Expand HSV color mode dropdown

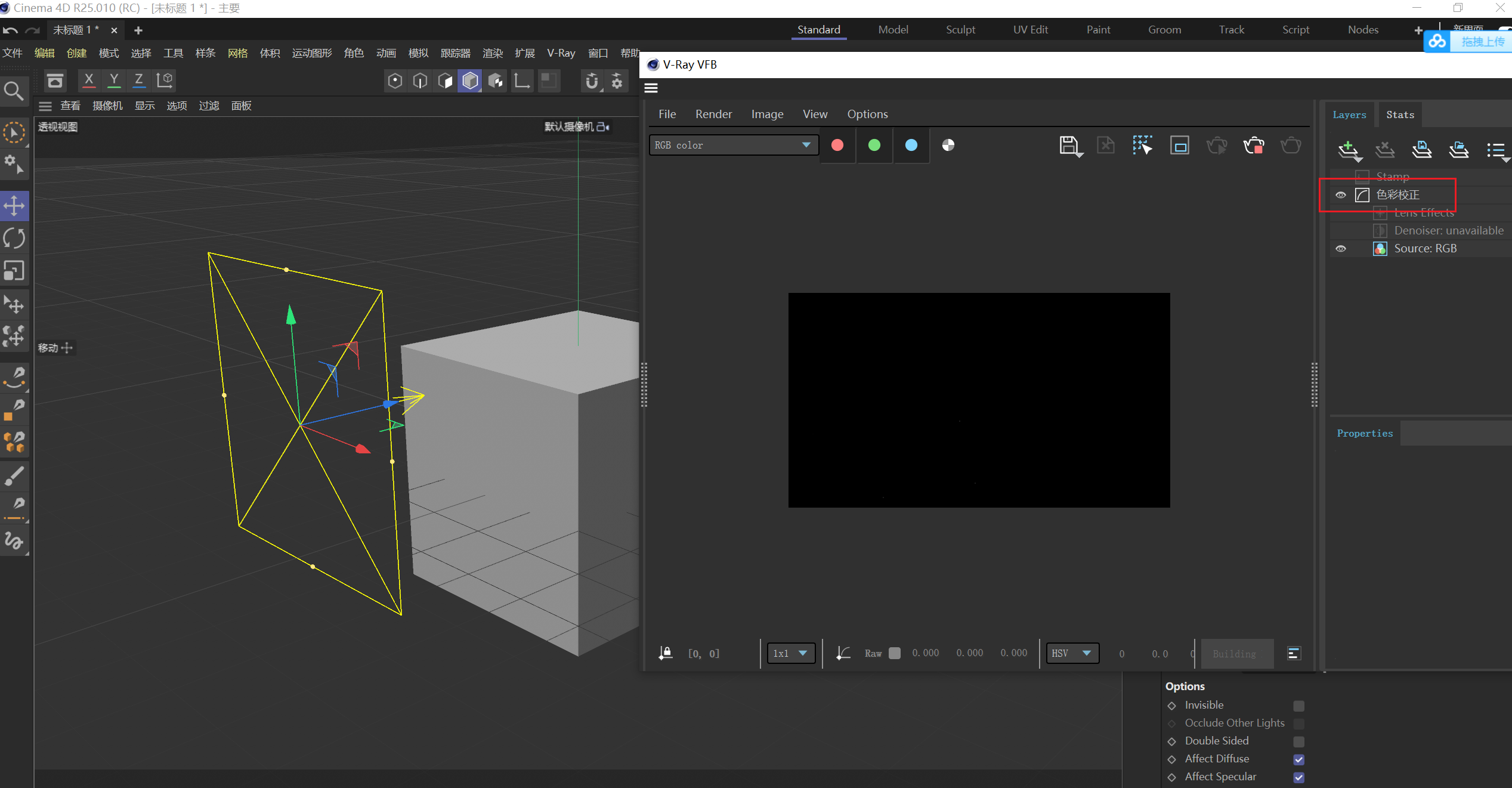[x=1073, y=653]
